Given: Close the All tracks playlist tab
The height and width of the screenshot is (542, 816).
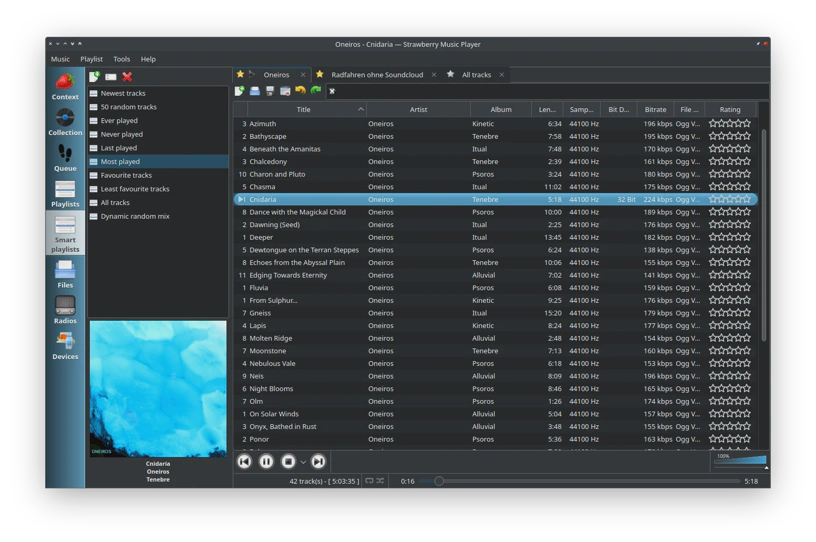Looking at the screenshot, I should [x=502, y=75].
